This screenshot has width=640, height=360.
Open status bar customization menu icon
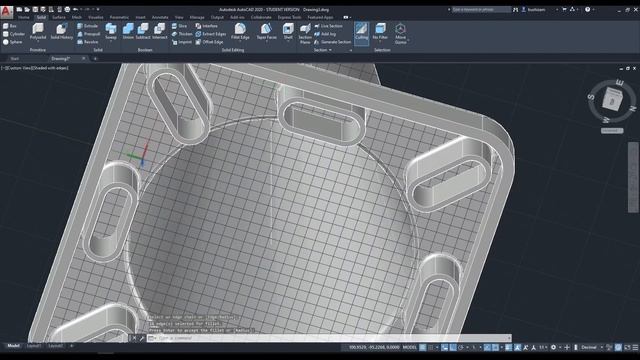pos(635,347)
